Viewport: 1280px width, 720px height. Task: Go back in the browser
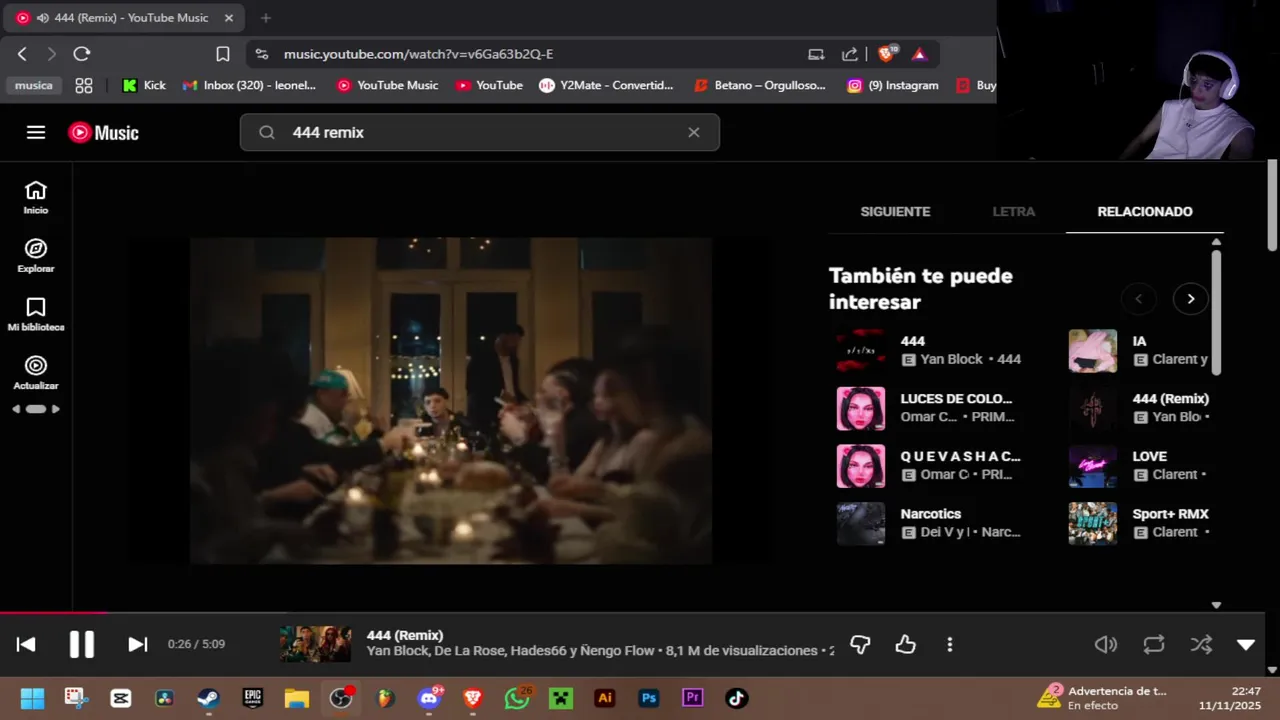tap(22, 54)
